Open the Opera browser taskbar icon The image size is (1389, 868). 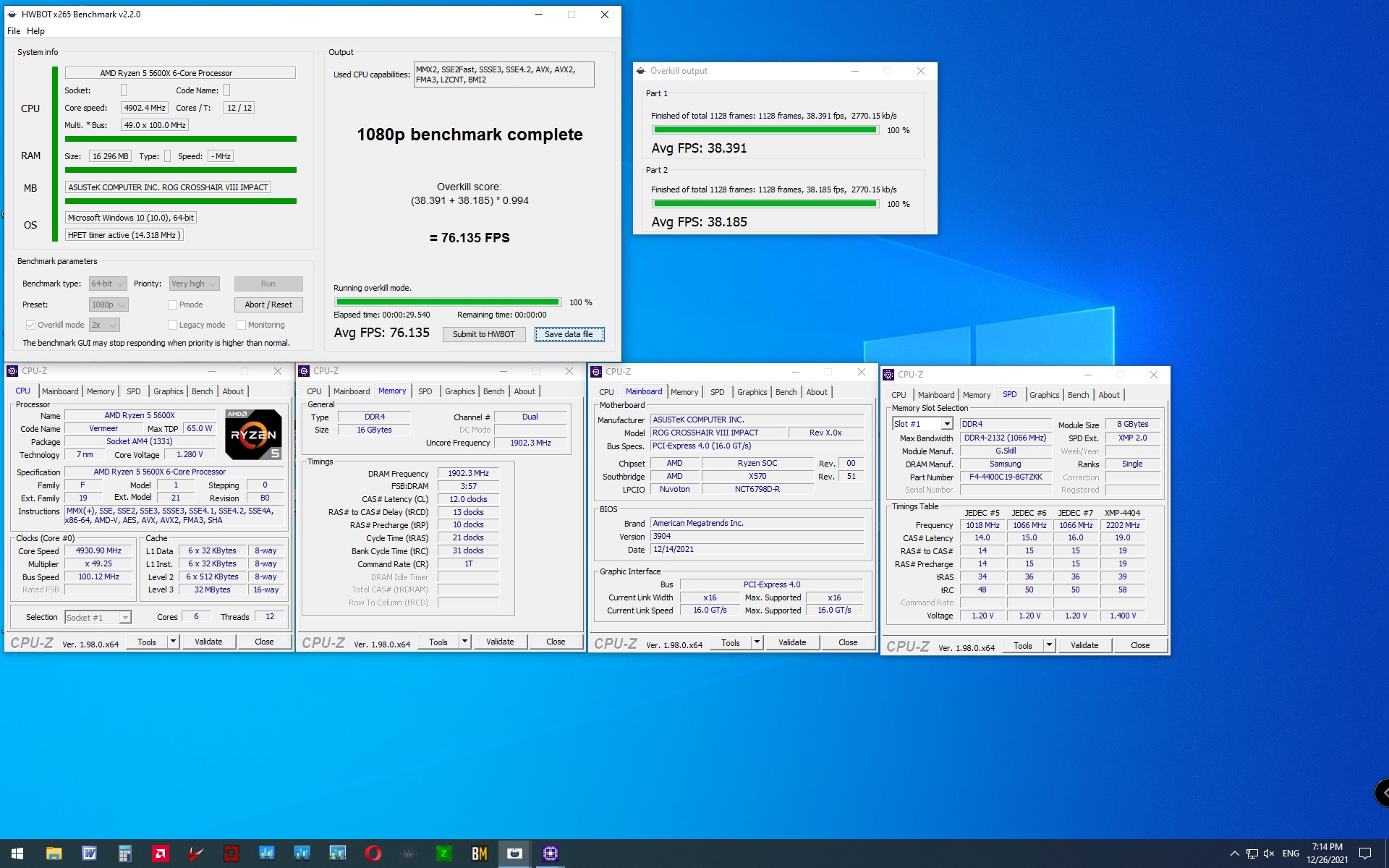click(373, 854)
